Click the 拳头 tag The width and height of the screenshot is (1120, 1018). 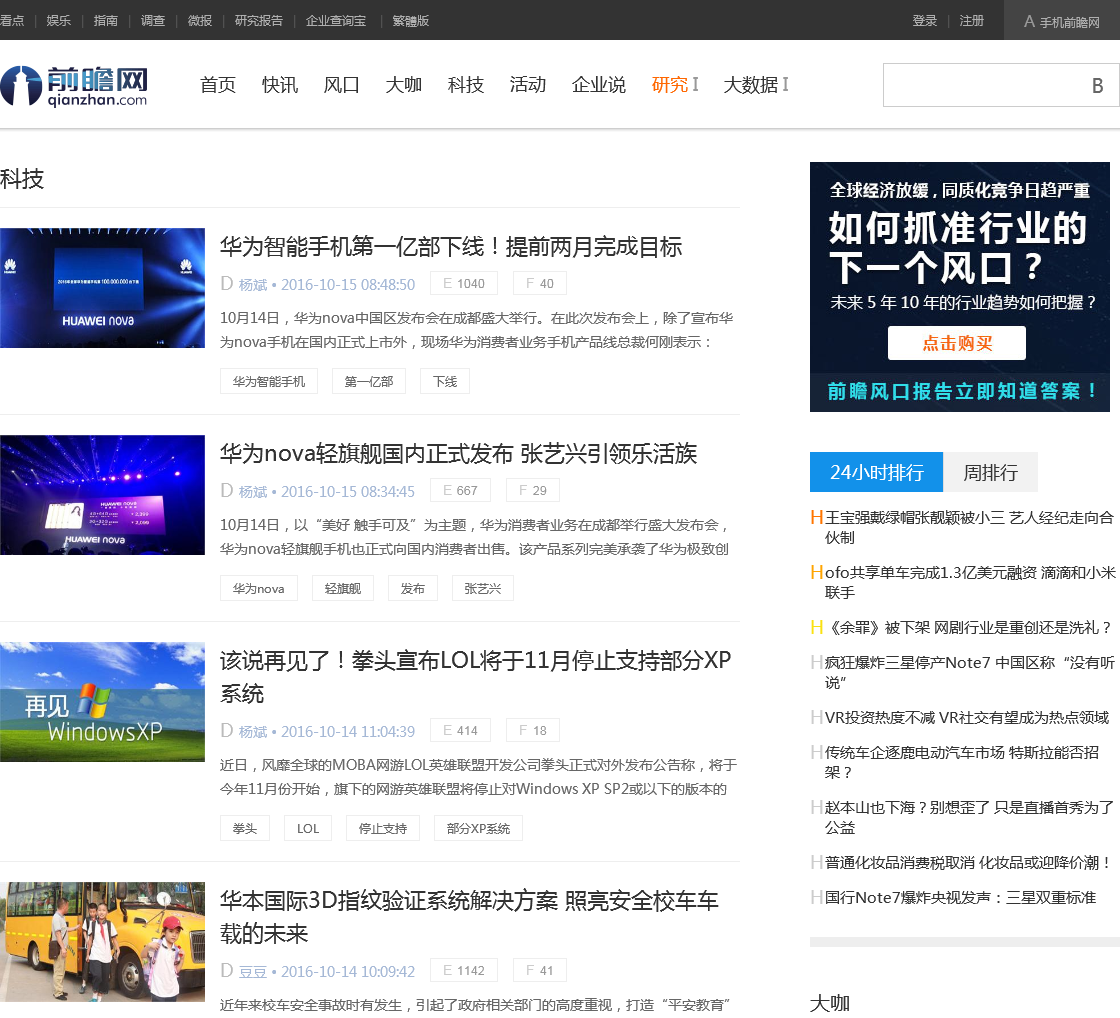point(245,829)
